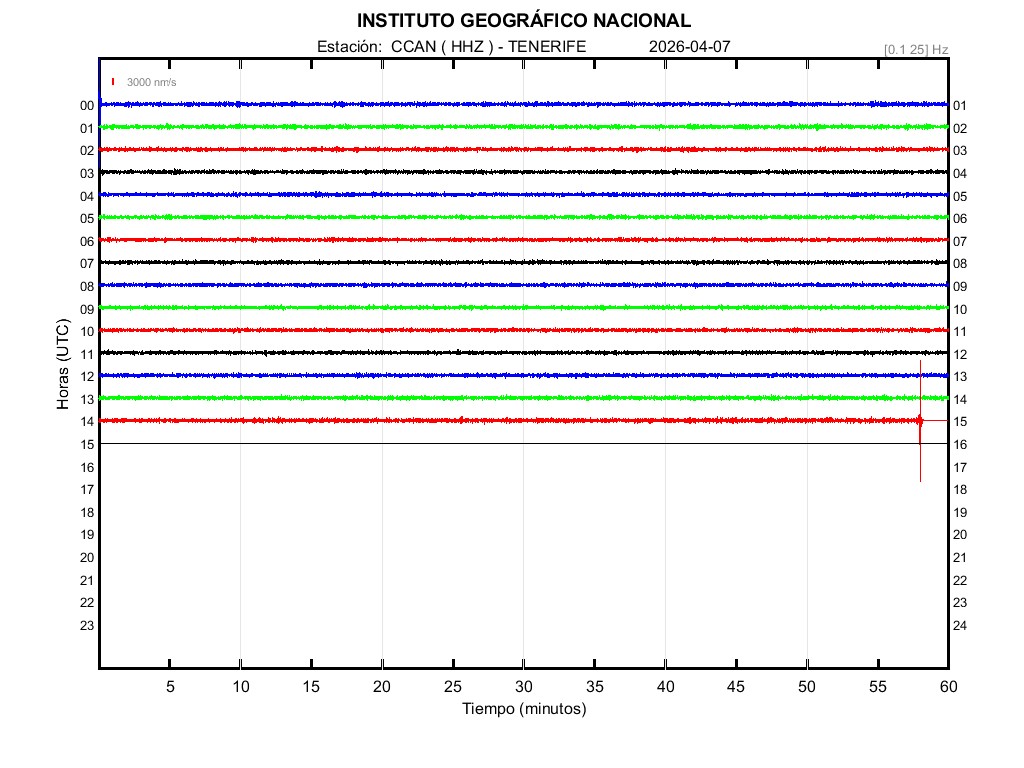The width and height of the screenshot is (1024, 768).
Task: Click the right-side hour label 24
Action: pos(960,625)
